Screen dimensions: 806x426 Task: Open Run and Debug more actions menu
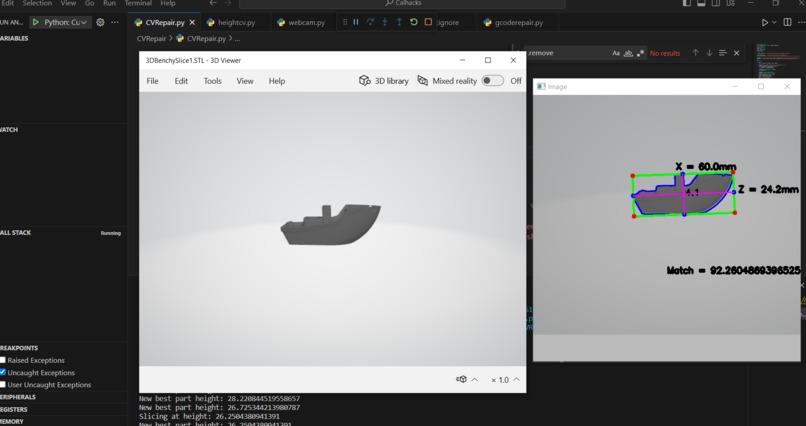point(115,22)
